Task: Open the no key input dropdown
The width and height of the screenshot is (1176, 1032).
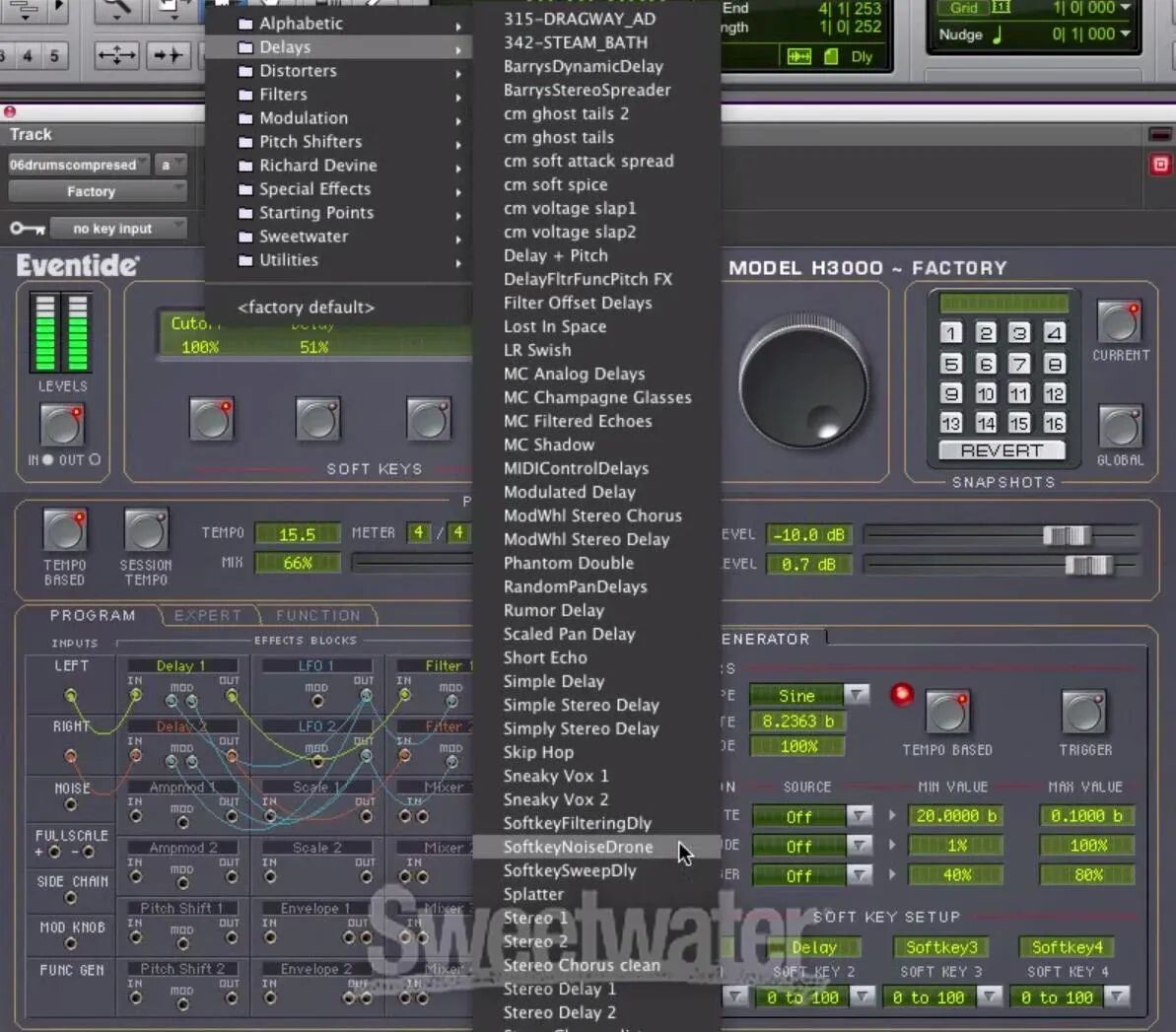Action: tap(116, 229)
